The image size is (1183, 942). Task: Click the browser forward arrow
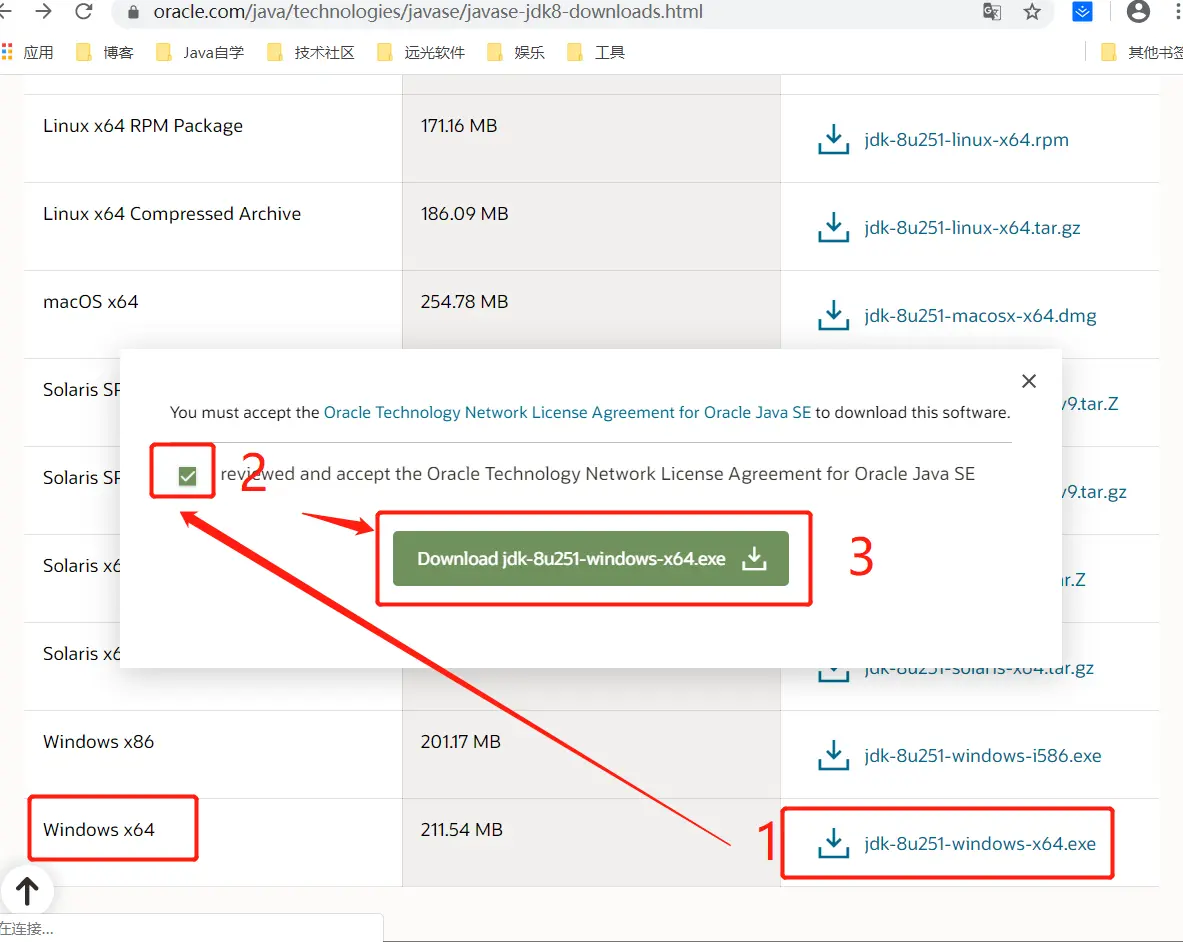click(x=44, y=11)
